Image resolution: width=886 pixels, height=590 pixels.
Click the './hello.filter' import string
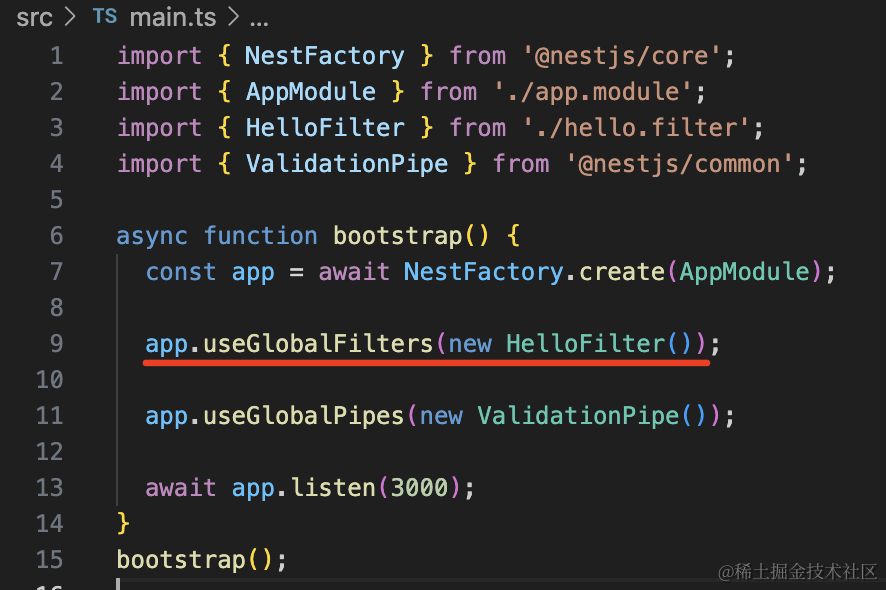635,128
